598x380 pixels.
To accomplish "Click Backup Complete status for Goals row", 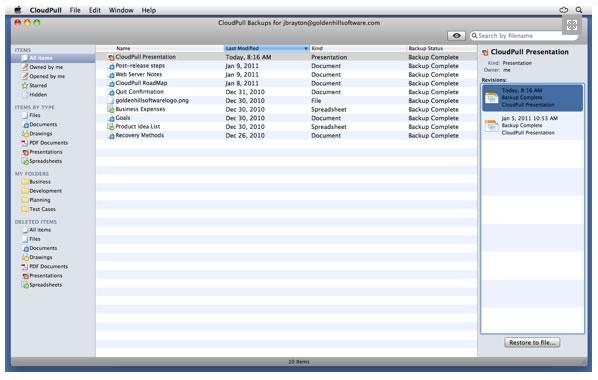I will tap(433, 118).
